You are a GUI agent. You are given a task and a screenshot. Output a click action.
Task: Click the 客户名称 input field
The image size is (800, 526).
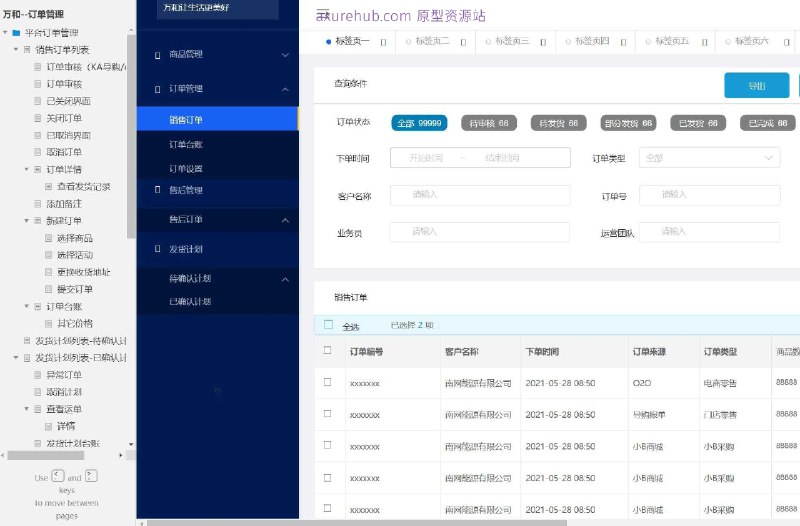(480, 195)
